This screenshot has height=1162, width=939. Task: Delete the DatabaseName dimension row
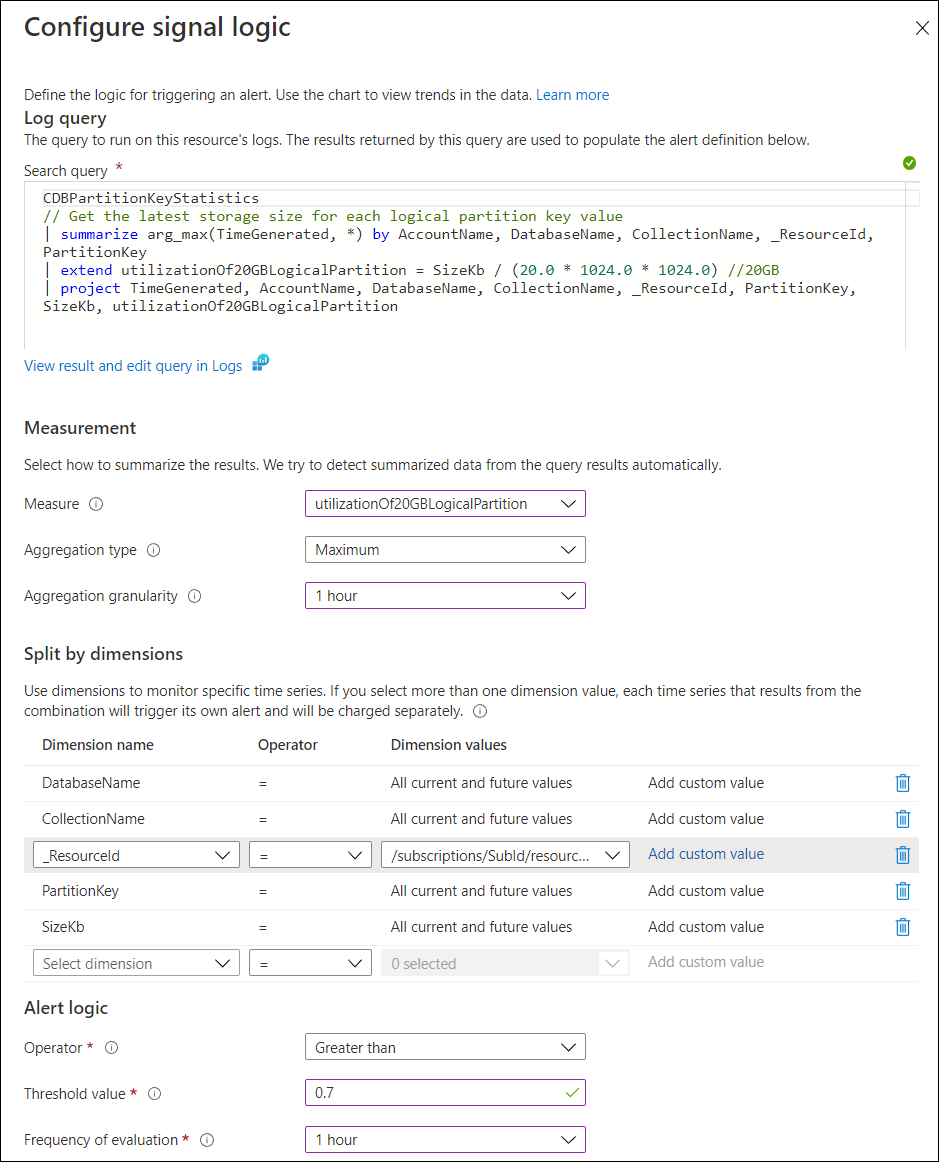903,783
